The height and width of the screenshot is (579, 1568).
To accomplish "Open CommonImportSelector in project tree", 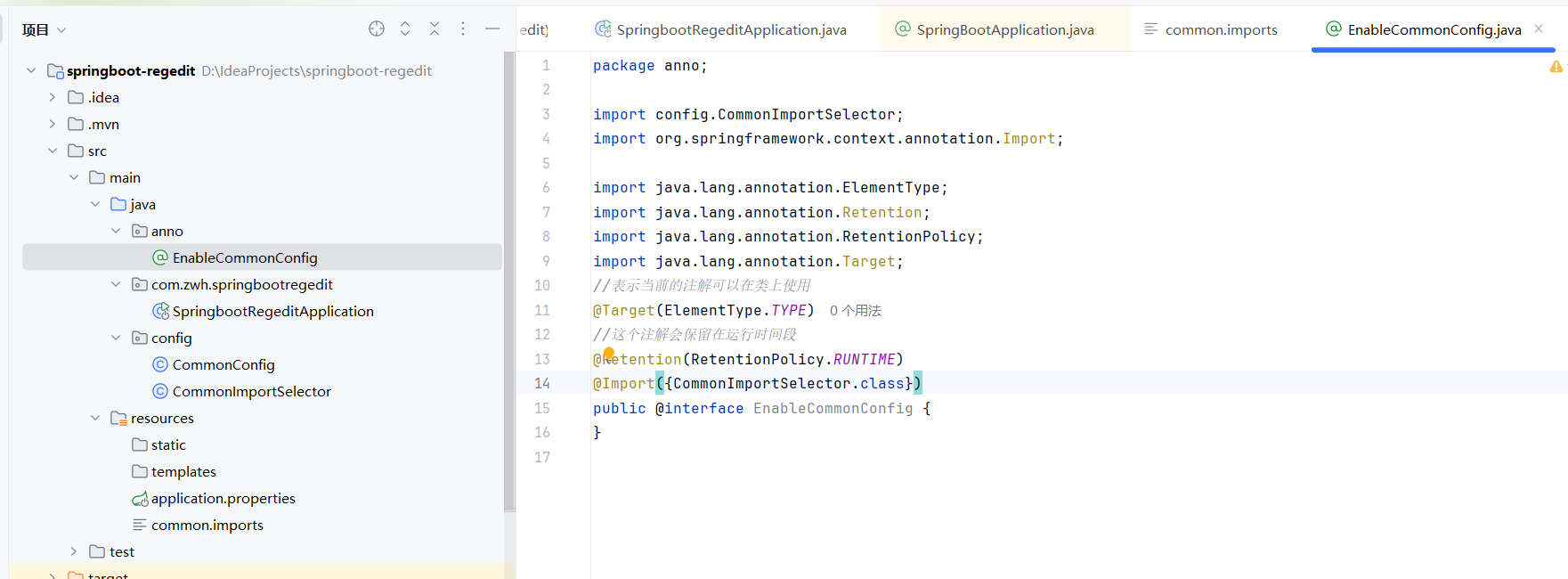I will point(251,391).
